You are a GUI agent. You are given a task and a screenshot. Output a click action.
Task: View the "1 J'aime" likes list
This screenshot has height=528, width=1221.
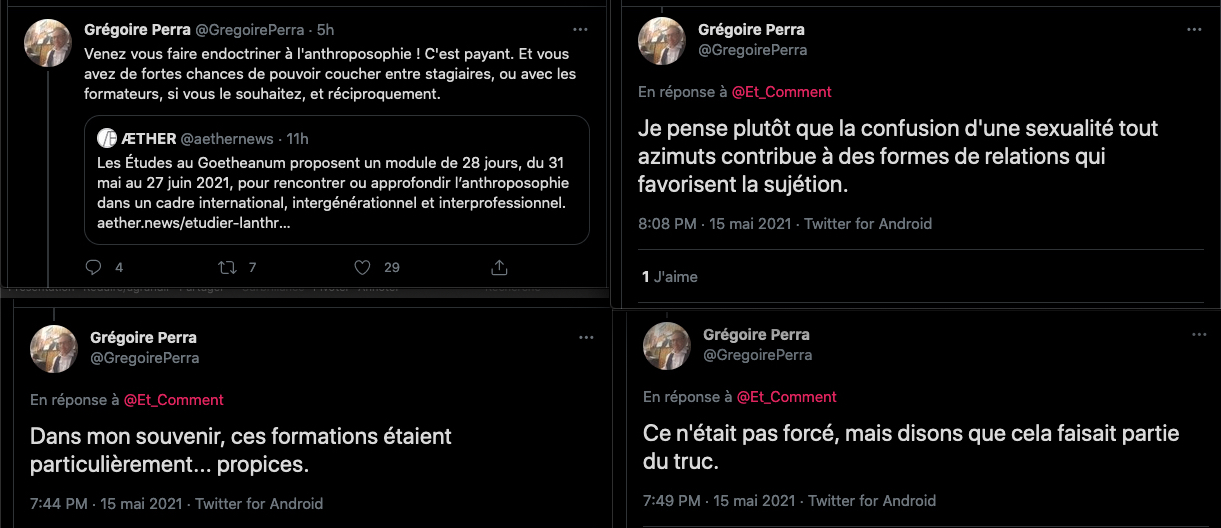pos(669,277)
